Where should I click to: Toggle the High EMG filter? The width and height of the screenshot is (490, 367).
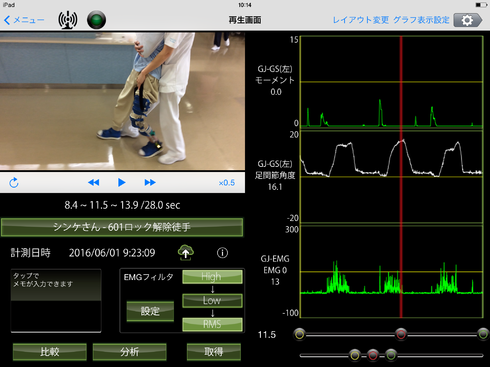(x=212, y=277)
